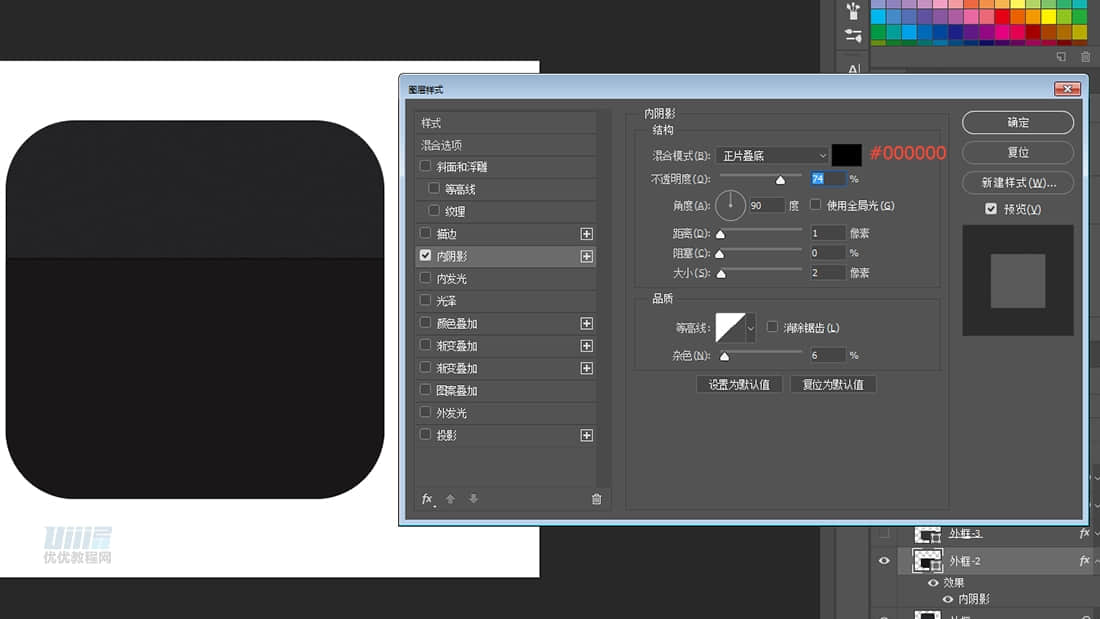1100x619 pixels.
Task: Move effect down with the down arrow icon
Action: coord(474,499)
